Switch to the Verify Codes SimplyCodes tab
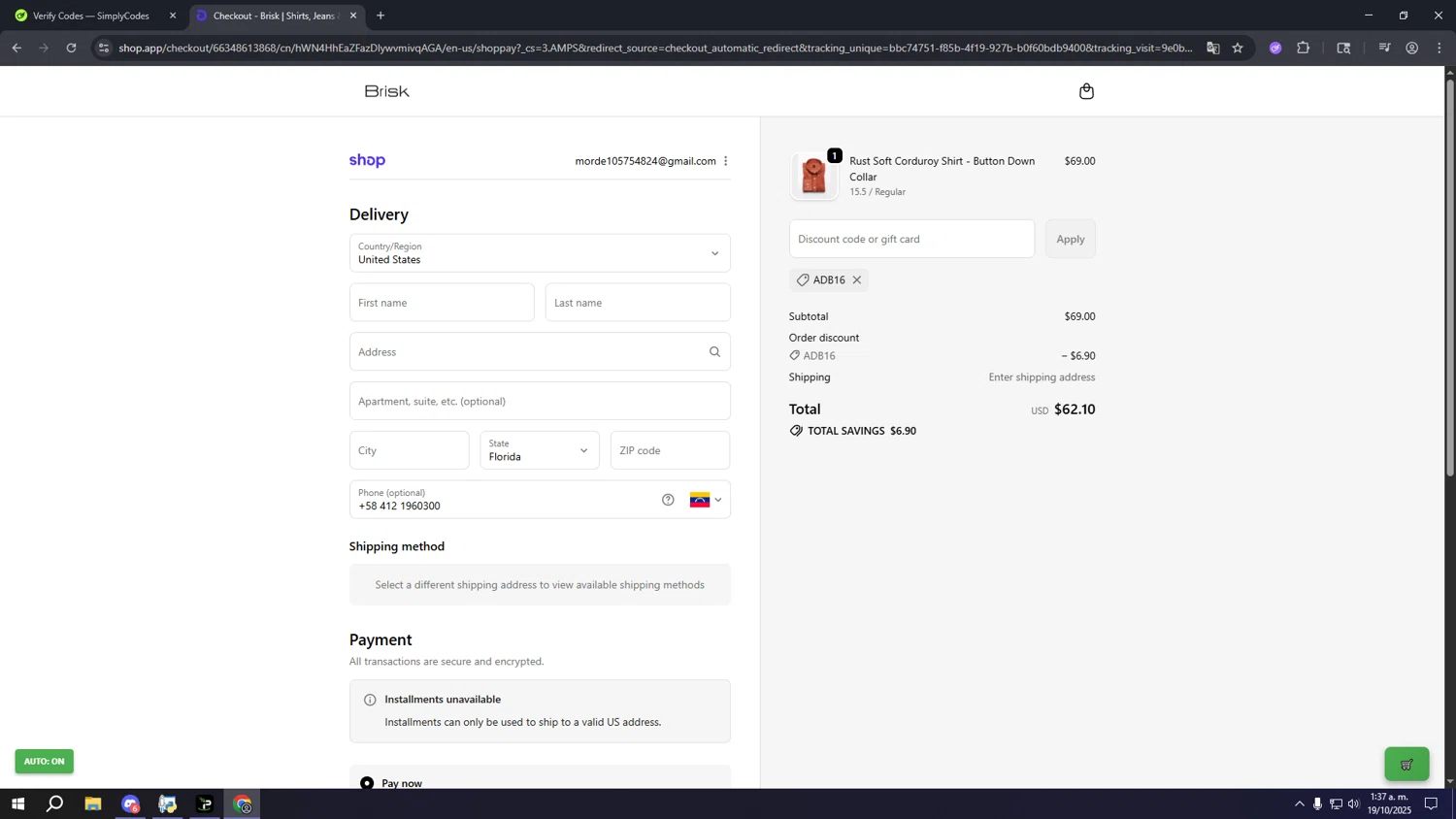The width and height of the screenshot is (1456, 819). coord(91,16)
